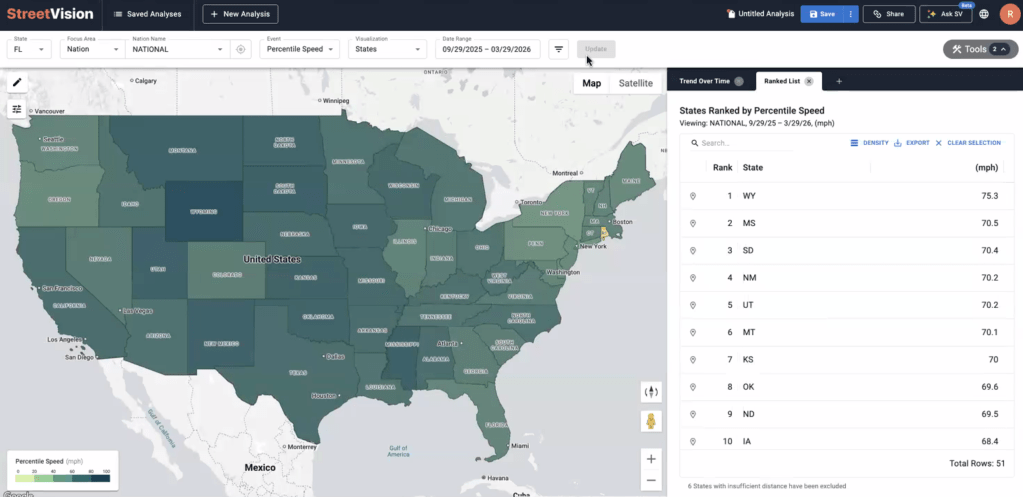
Task: Open the Visualization dropdown set to States
Action: click(387, 49)
